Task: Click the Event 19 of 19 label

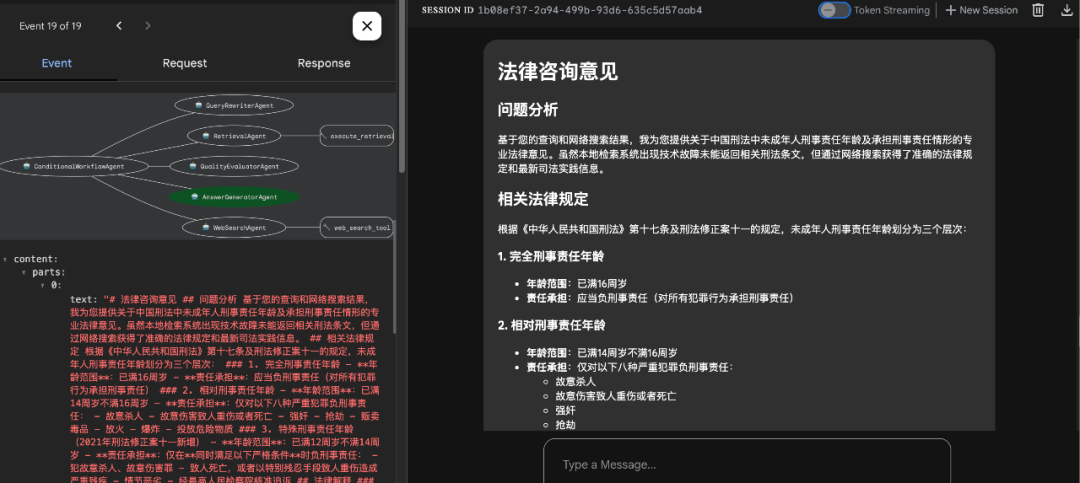Action: tap(50, 26)
